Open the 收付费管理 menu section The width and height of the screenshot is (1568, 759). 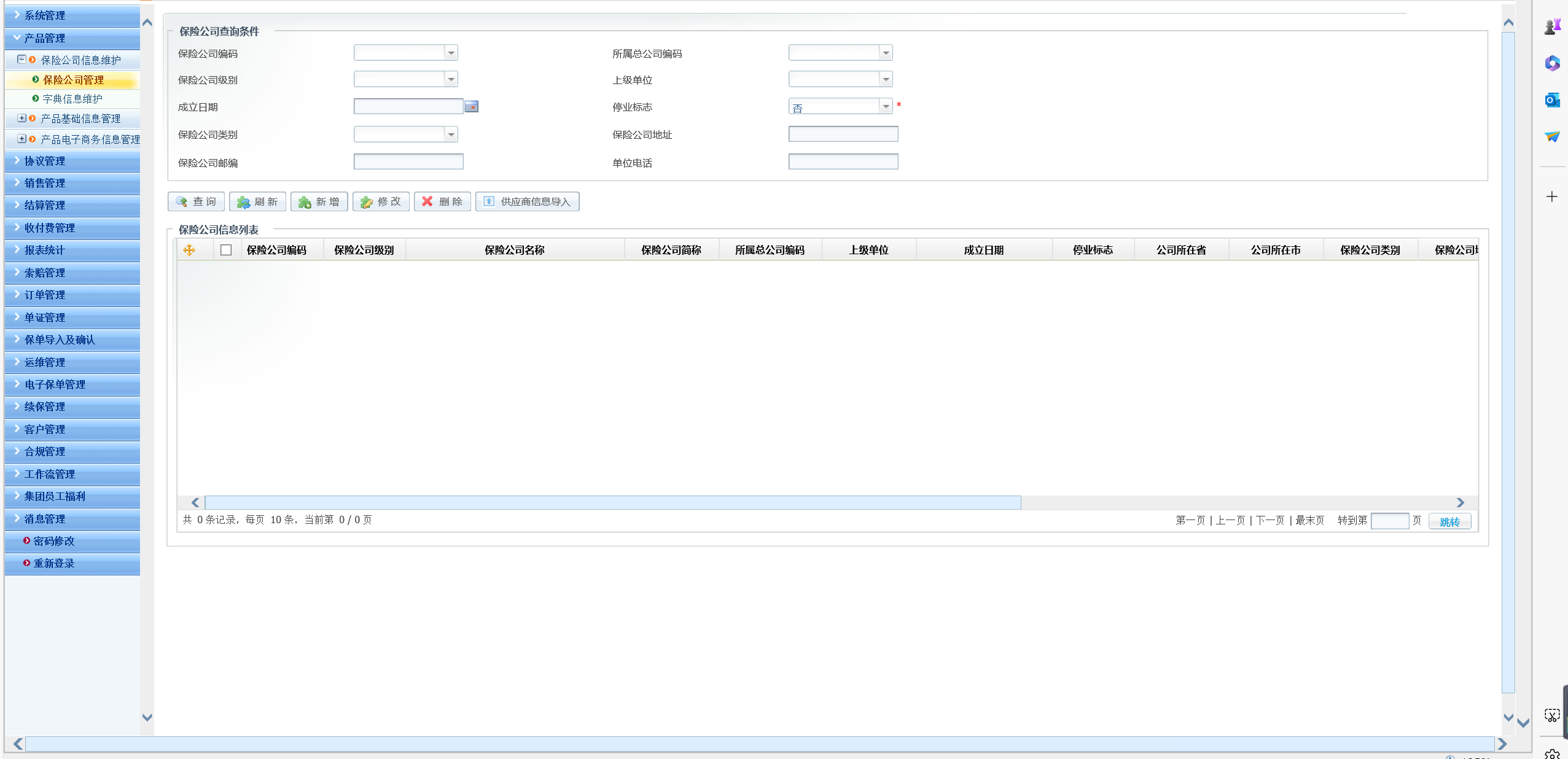click(x=72, y=228)
